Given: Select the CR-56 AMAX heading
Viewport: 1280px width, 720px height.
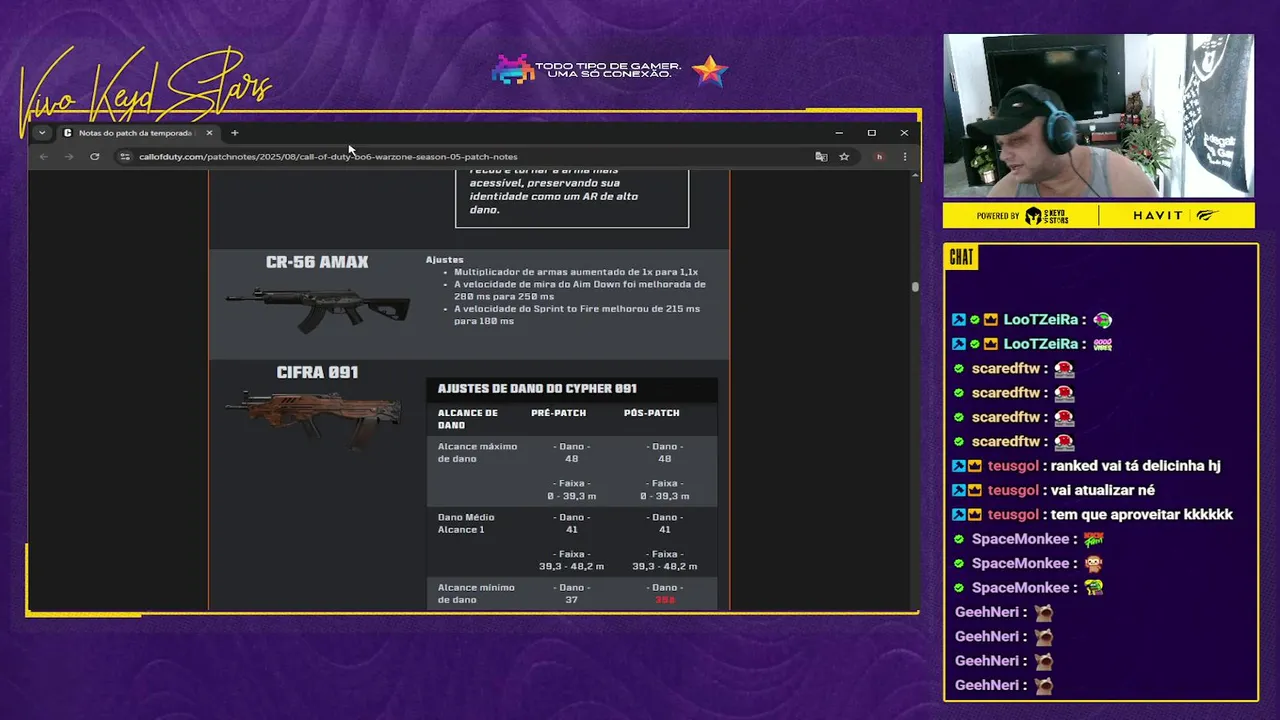Looking at the screenshot, I should point(317,262).
